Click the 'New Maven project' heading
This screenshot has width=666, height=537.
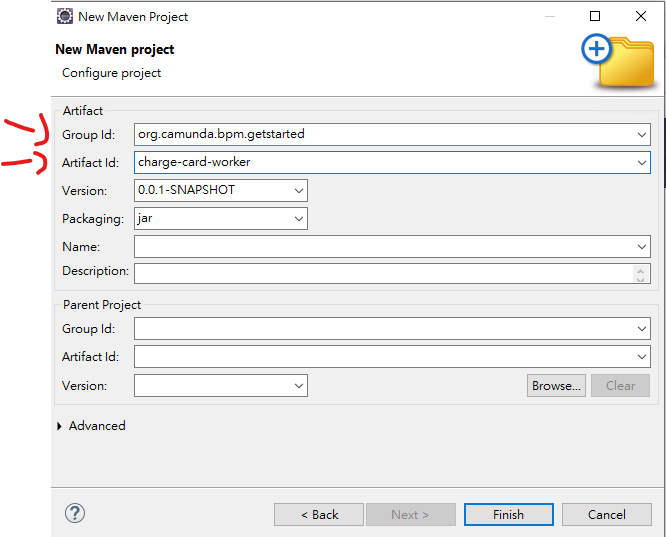tap(115, 49)
